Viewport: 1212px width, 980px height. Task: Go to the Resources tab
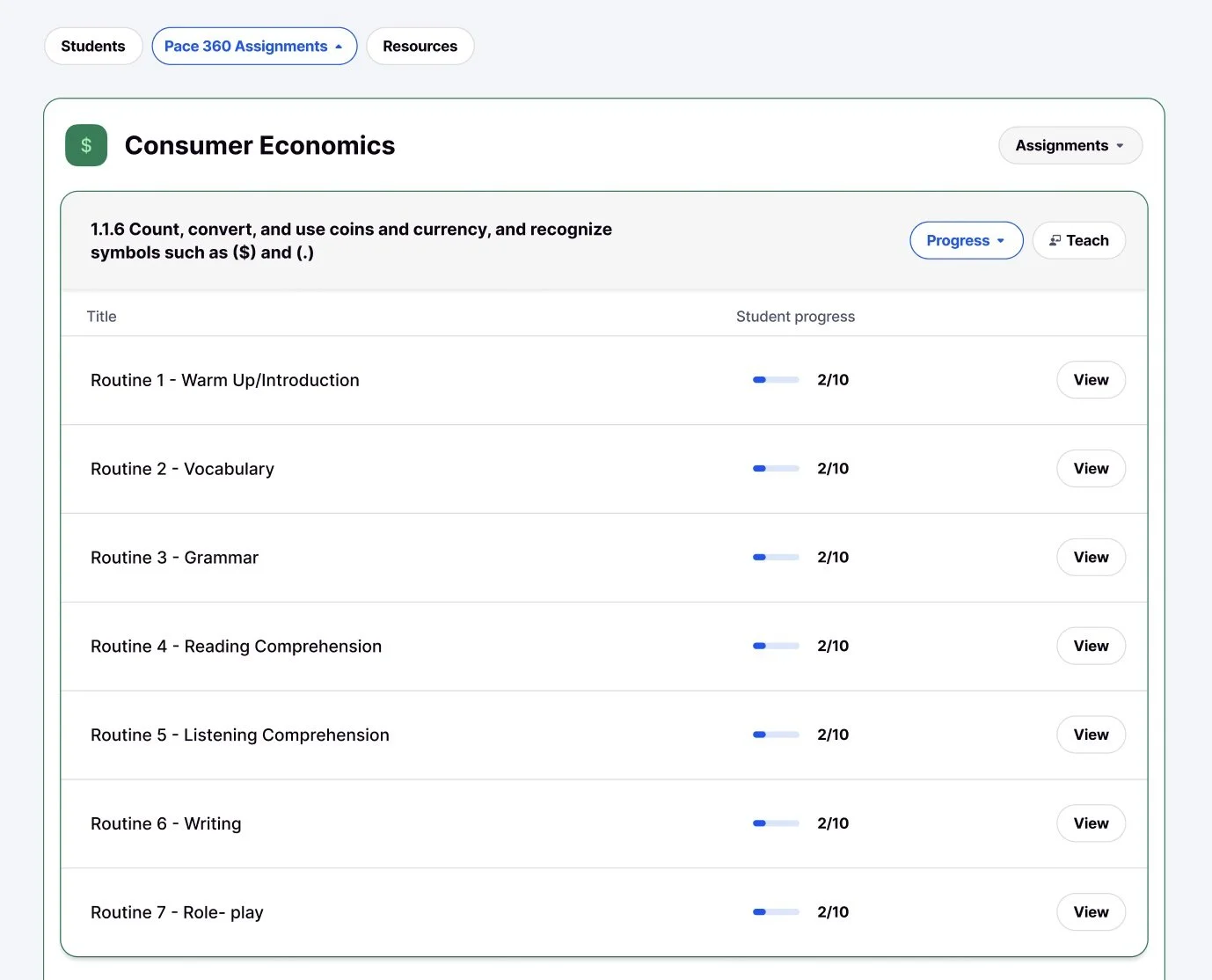(420, 47)
